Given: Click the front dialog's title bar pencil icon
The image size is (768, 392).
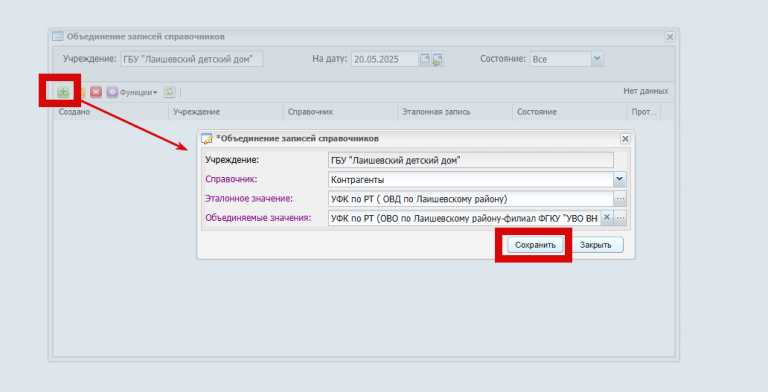Looking at the screenshot, I should [x=207, y=139].
